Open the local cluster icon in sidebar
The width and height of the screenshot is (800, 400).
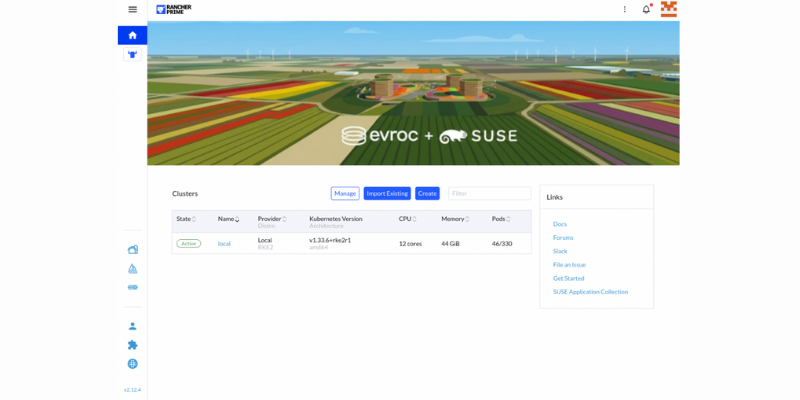click(x=132, y=55)
